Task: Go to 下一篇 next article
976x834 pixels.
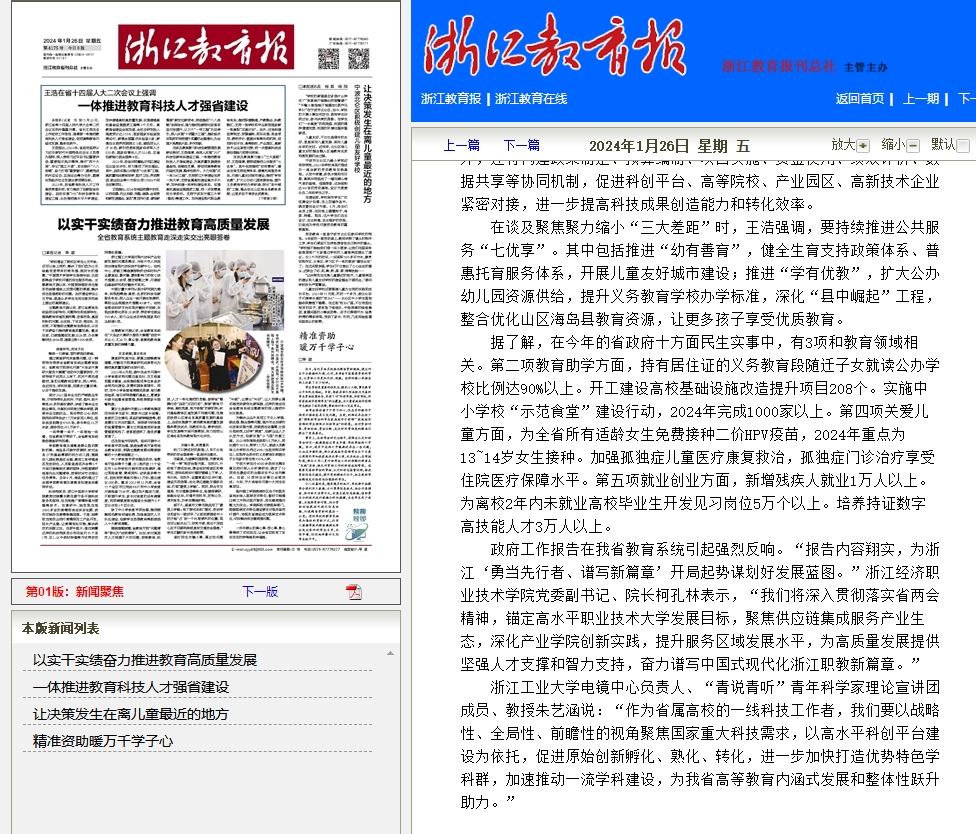Action: point(521,145)
